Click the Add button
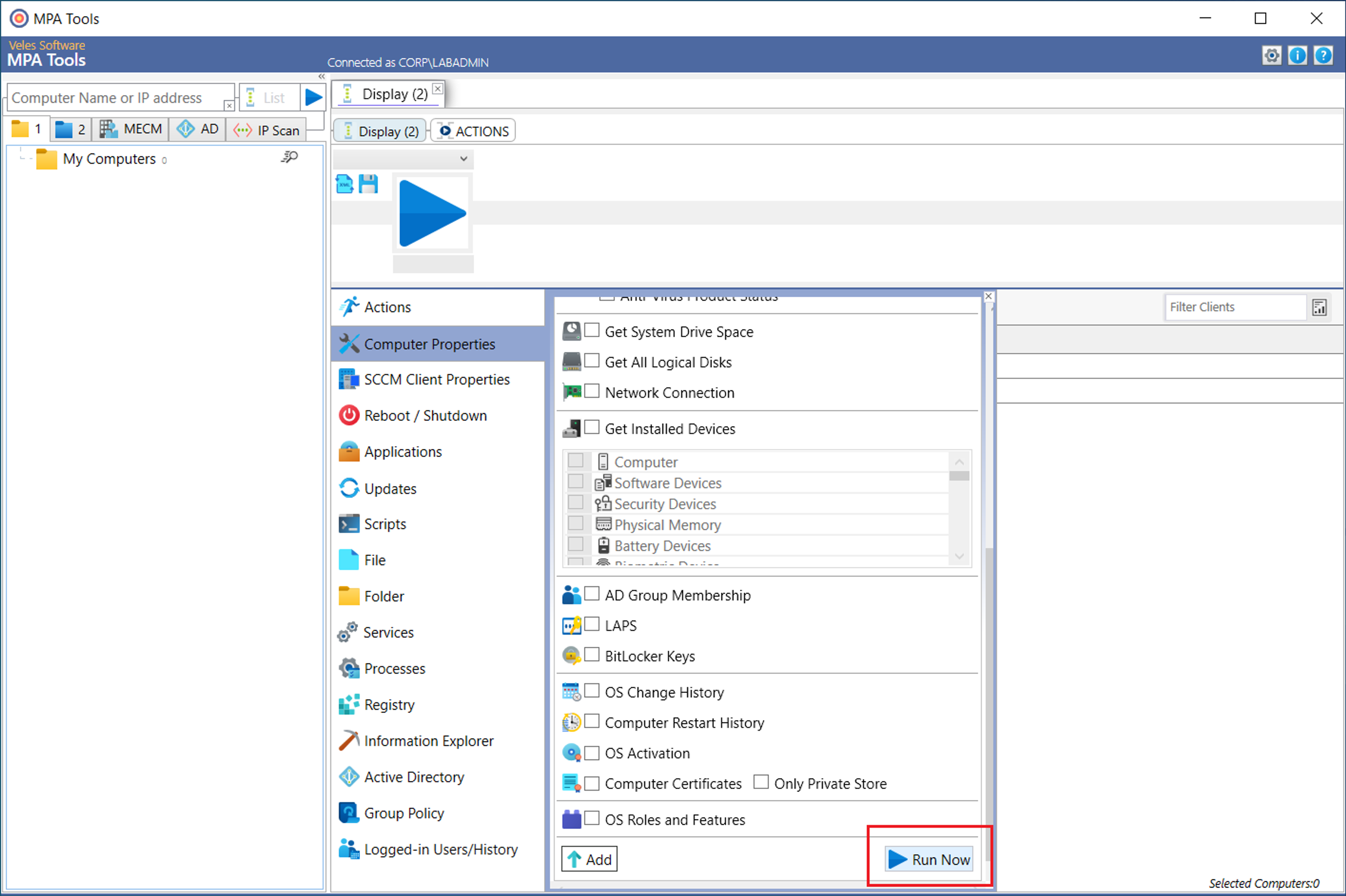Viewport: 1346px width, 896px height. [x=590, y=860]
